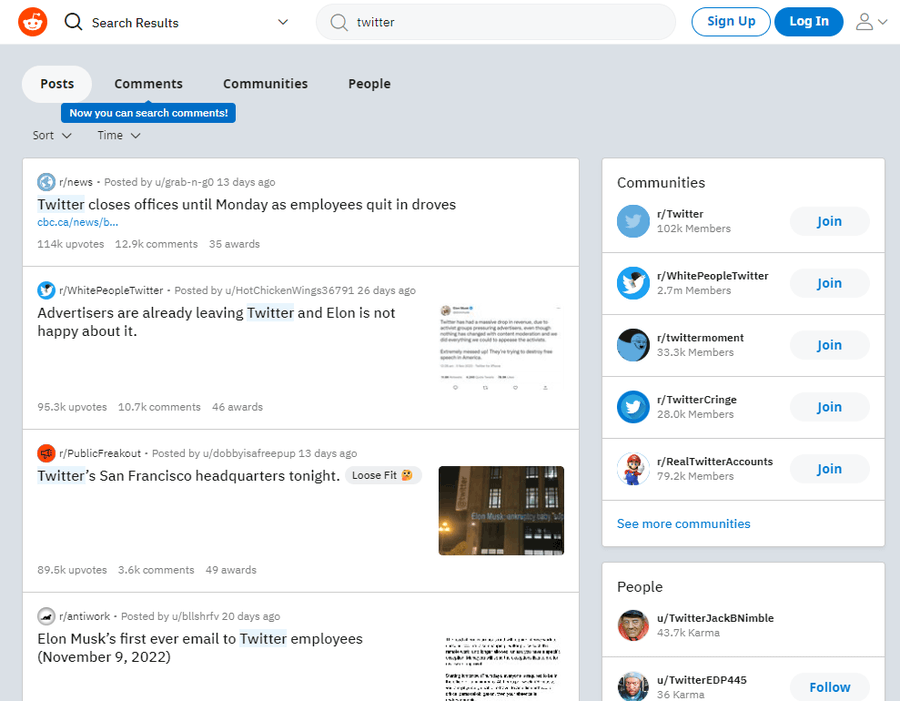Click the r/RealTwitterAccounts community name

715,462
